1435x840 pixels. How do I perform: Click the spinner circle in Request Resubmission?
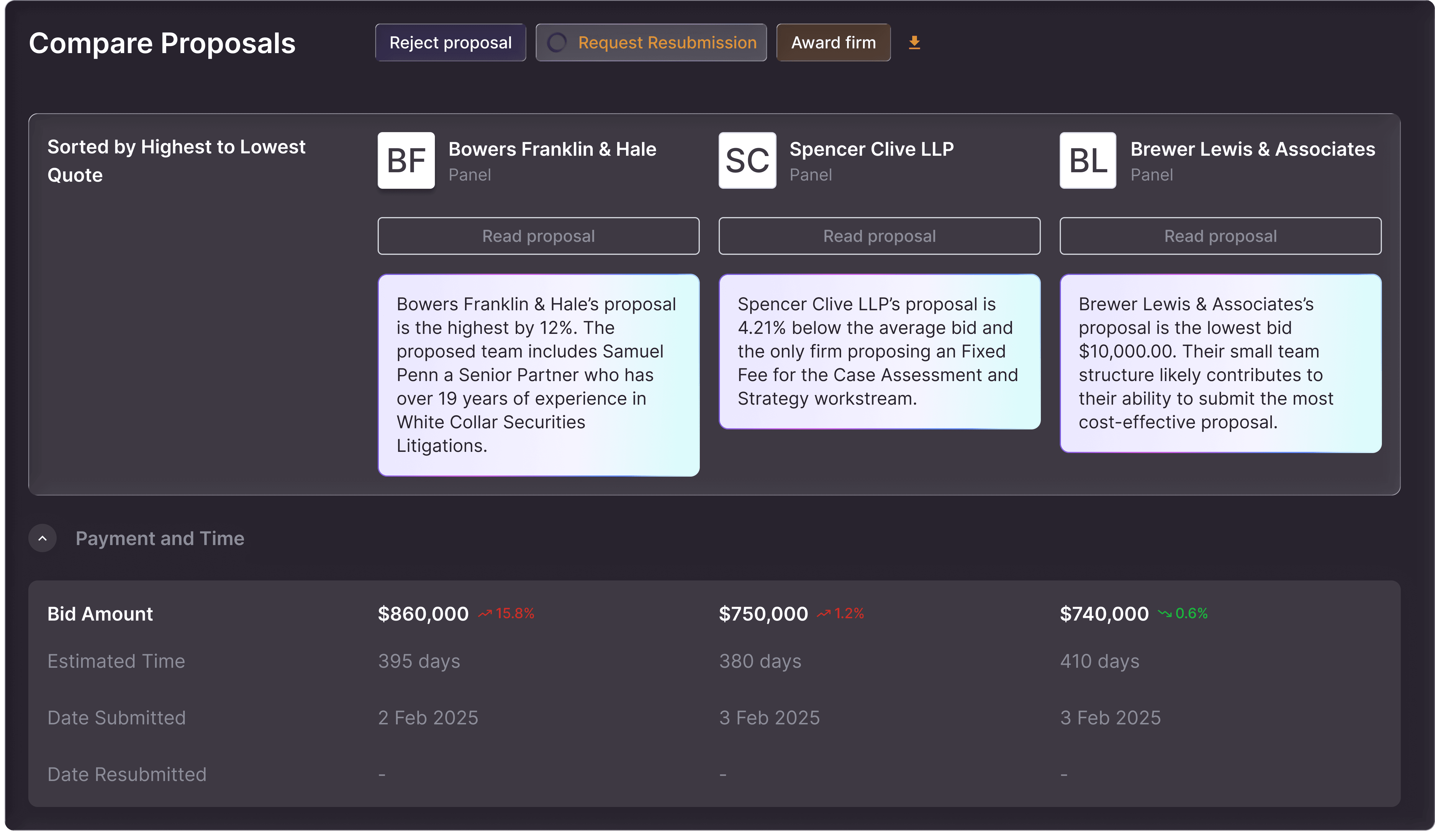pos(556,43)
